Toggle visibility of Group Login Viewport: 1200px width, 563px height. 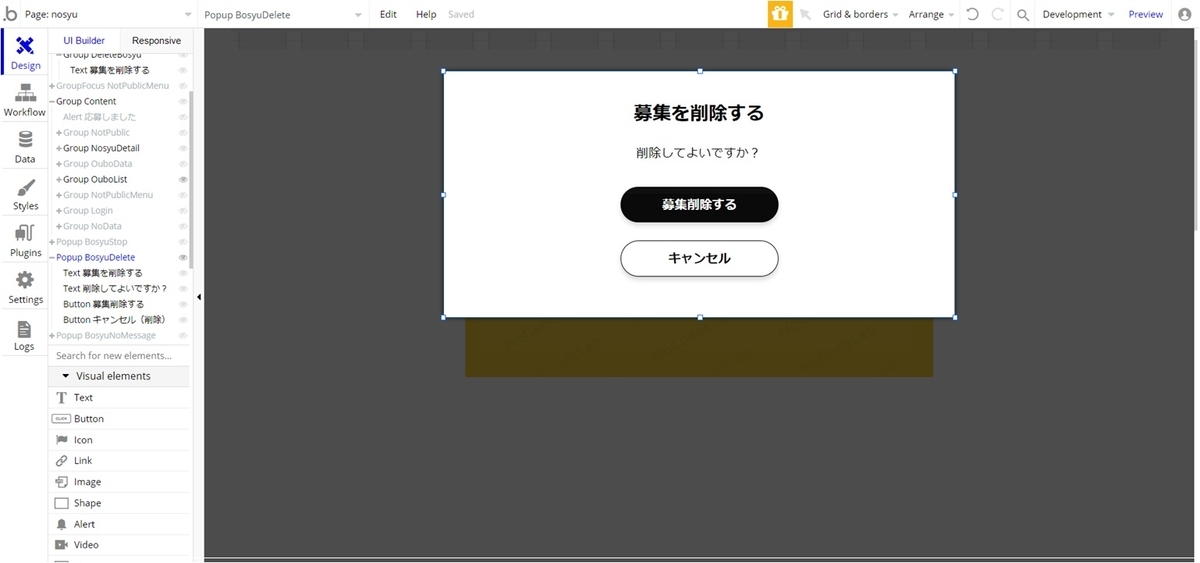coord(183,211)
